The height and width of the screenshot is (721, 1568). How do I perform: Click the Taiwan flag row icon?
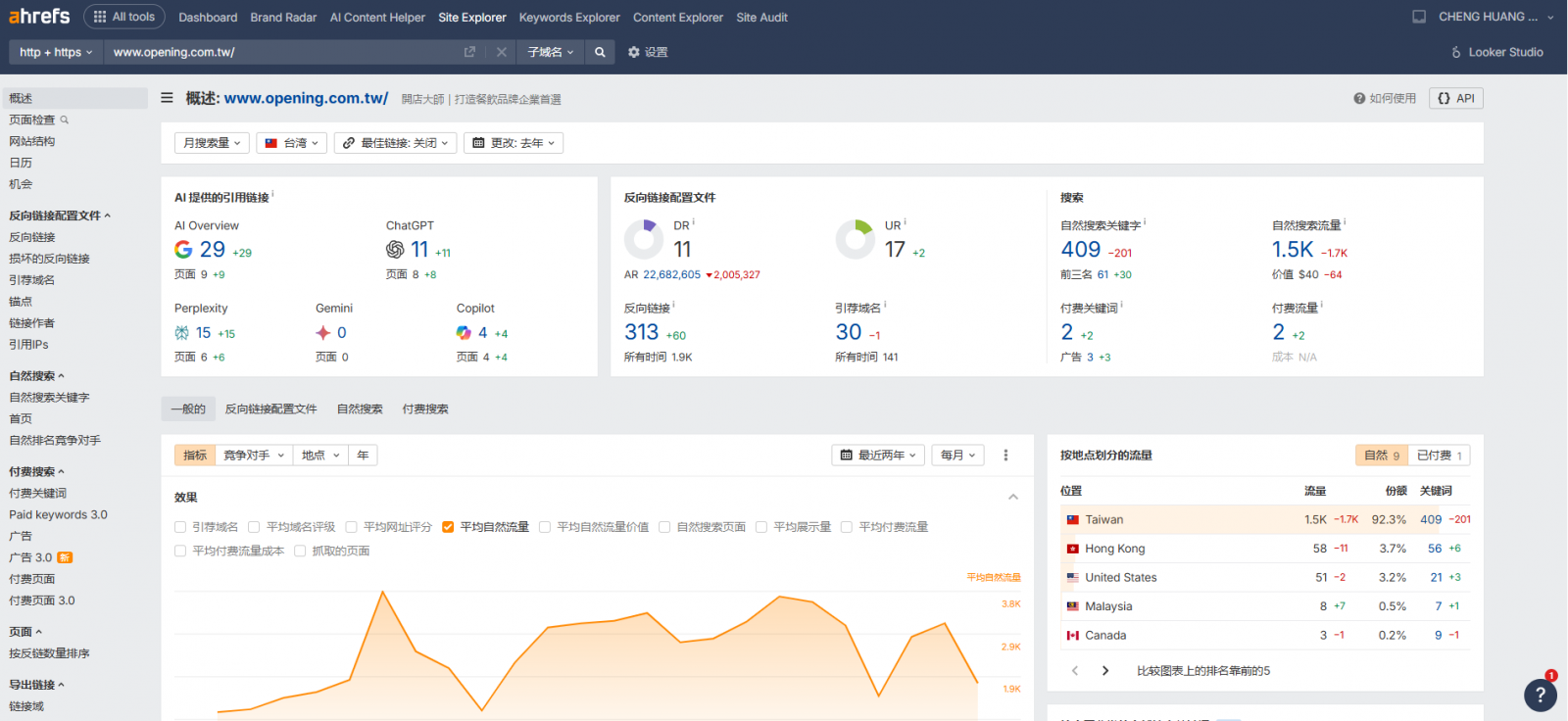(x=1073, y=520)
